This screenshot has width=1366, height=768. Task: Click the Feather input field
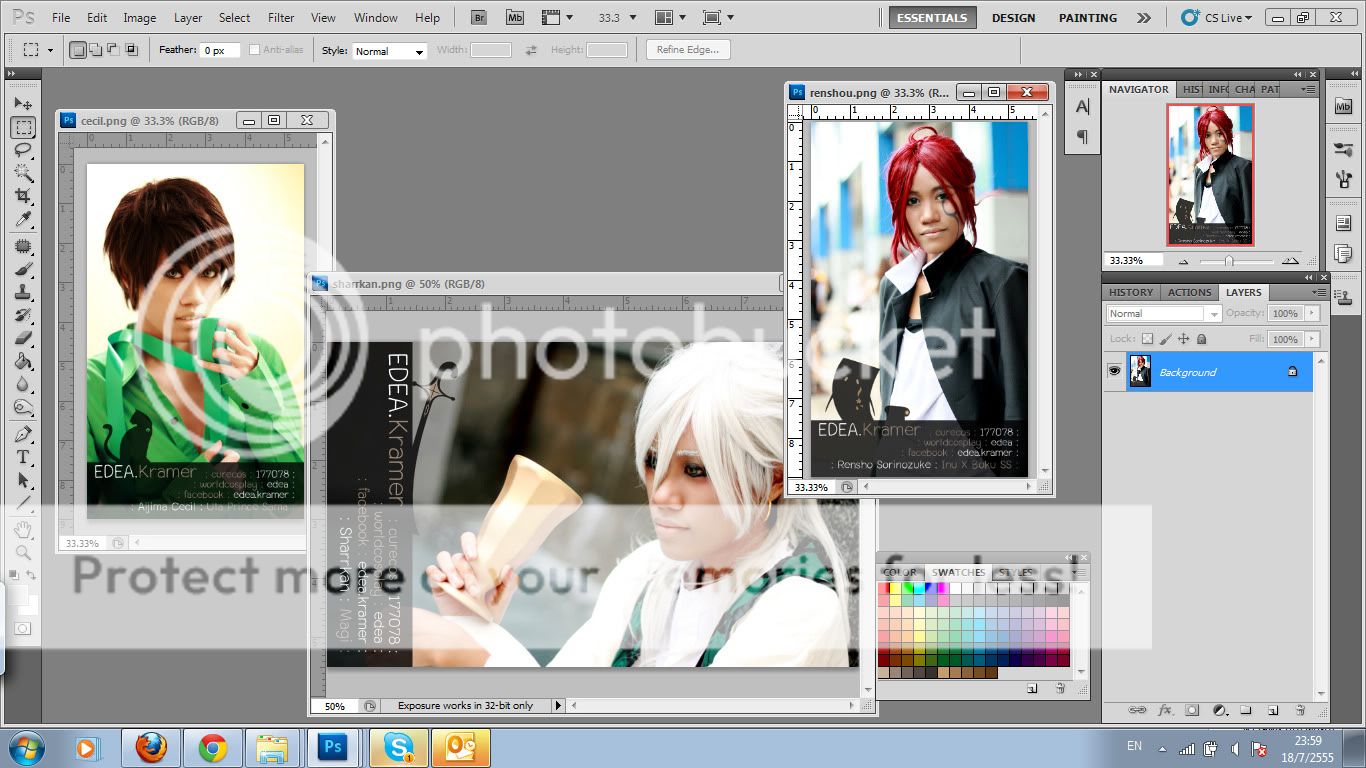point(220,50)
